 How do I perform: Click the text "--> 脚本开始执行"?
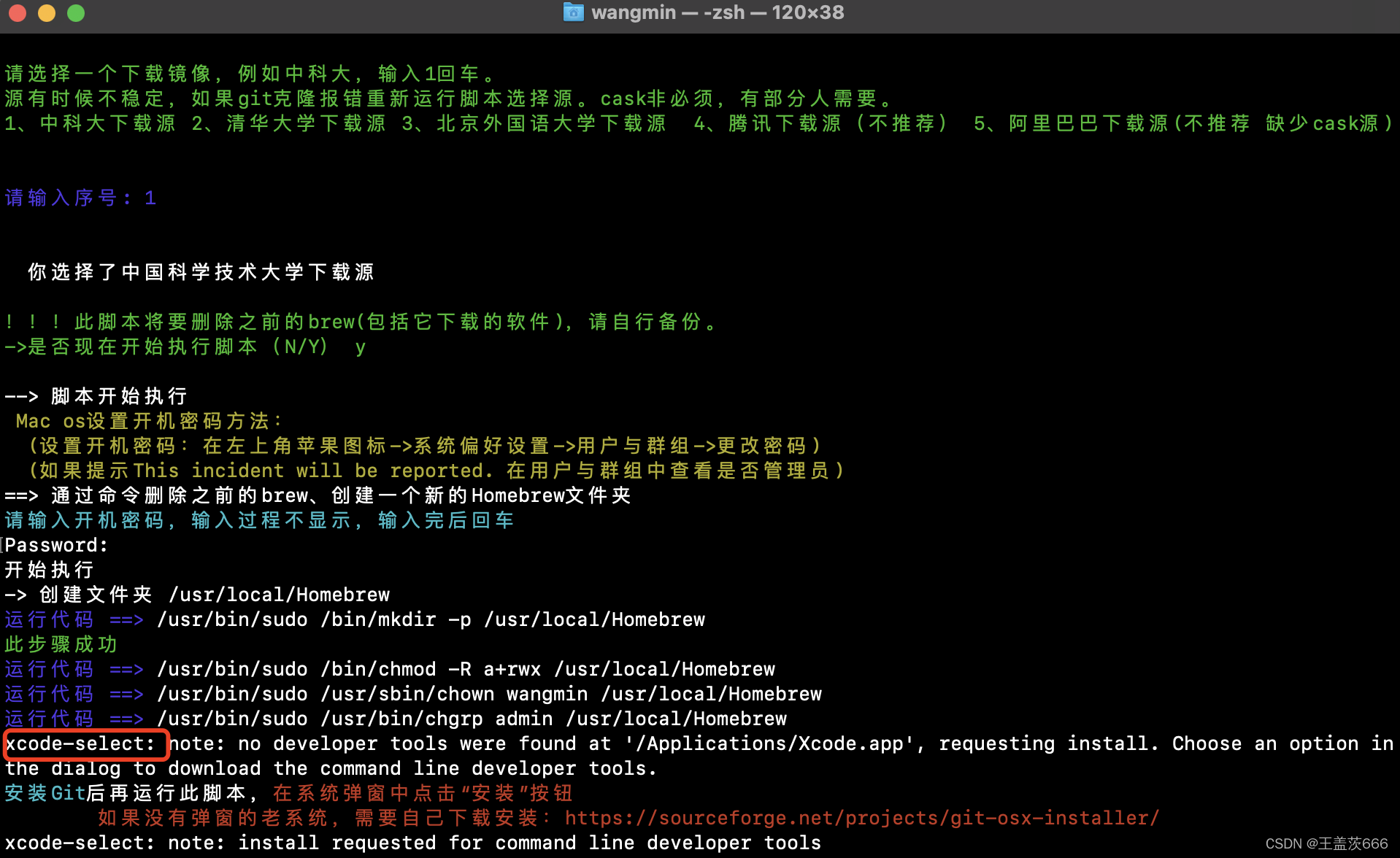(x=96, y=396)
